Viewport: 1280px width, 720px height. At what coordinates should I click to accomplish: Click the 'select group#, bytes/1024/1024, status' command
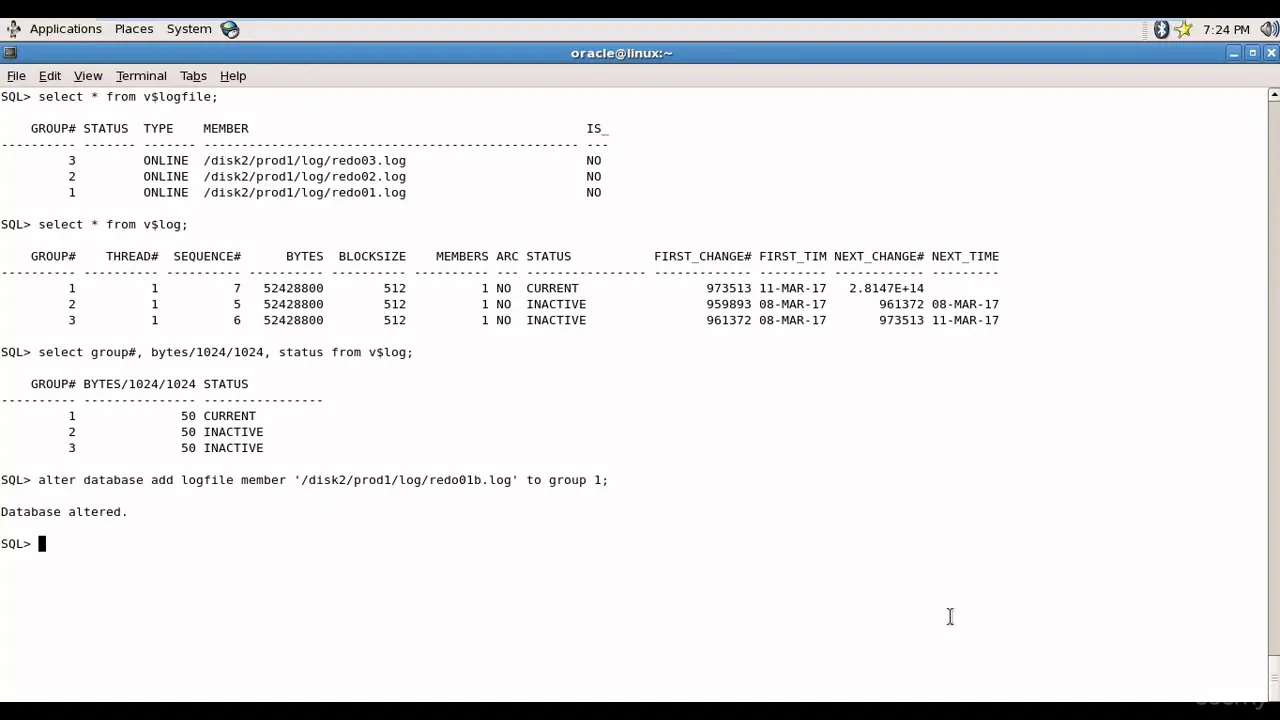[225, 352]
